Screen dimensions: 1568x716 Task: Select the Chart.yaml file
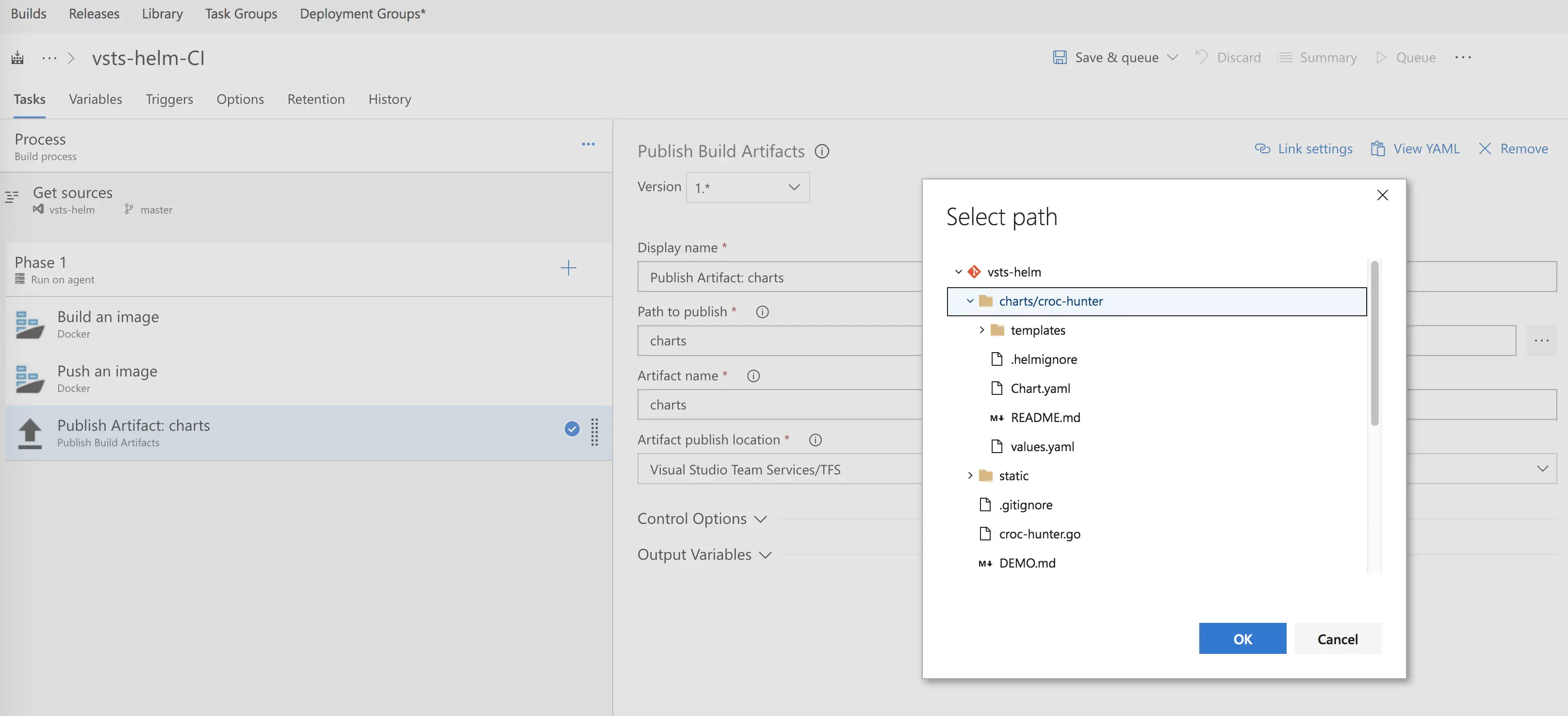point(1040,389)
